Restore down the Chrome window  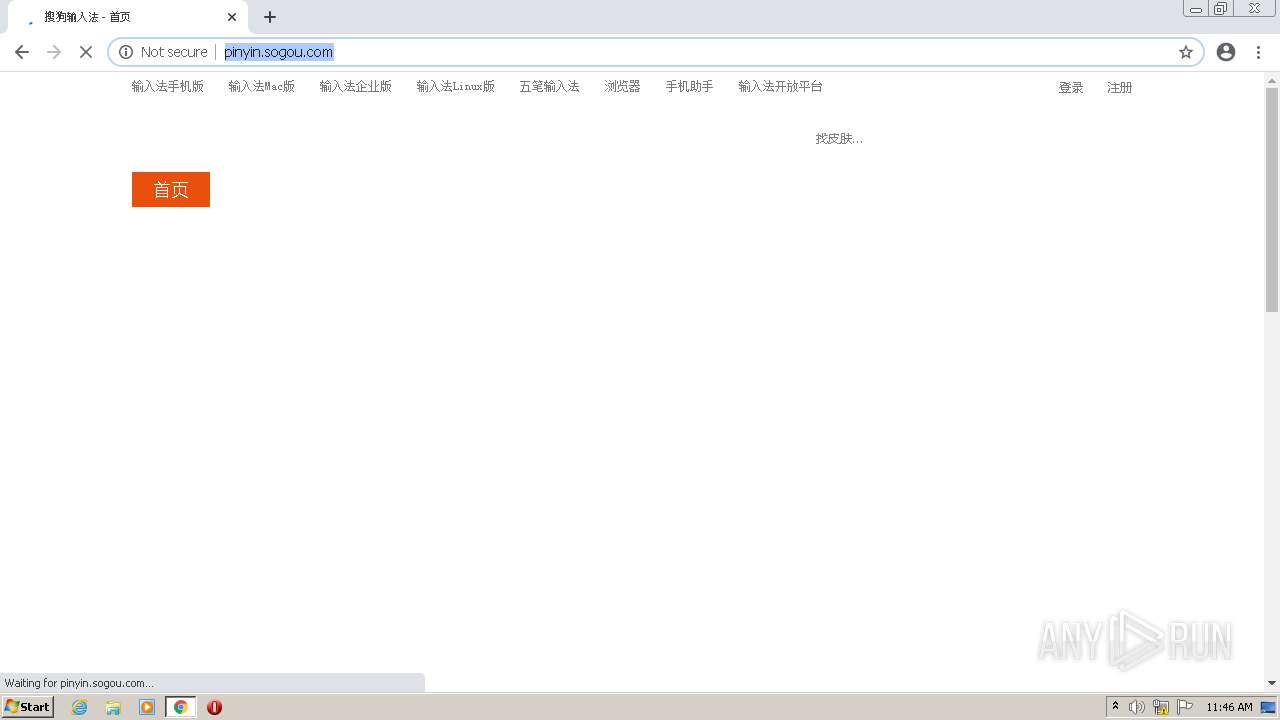click(1221, 9)
